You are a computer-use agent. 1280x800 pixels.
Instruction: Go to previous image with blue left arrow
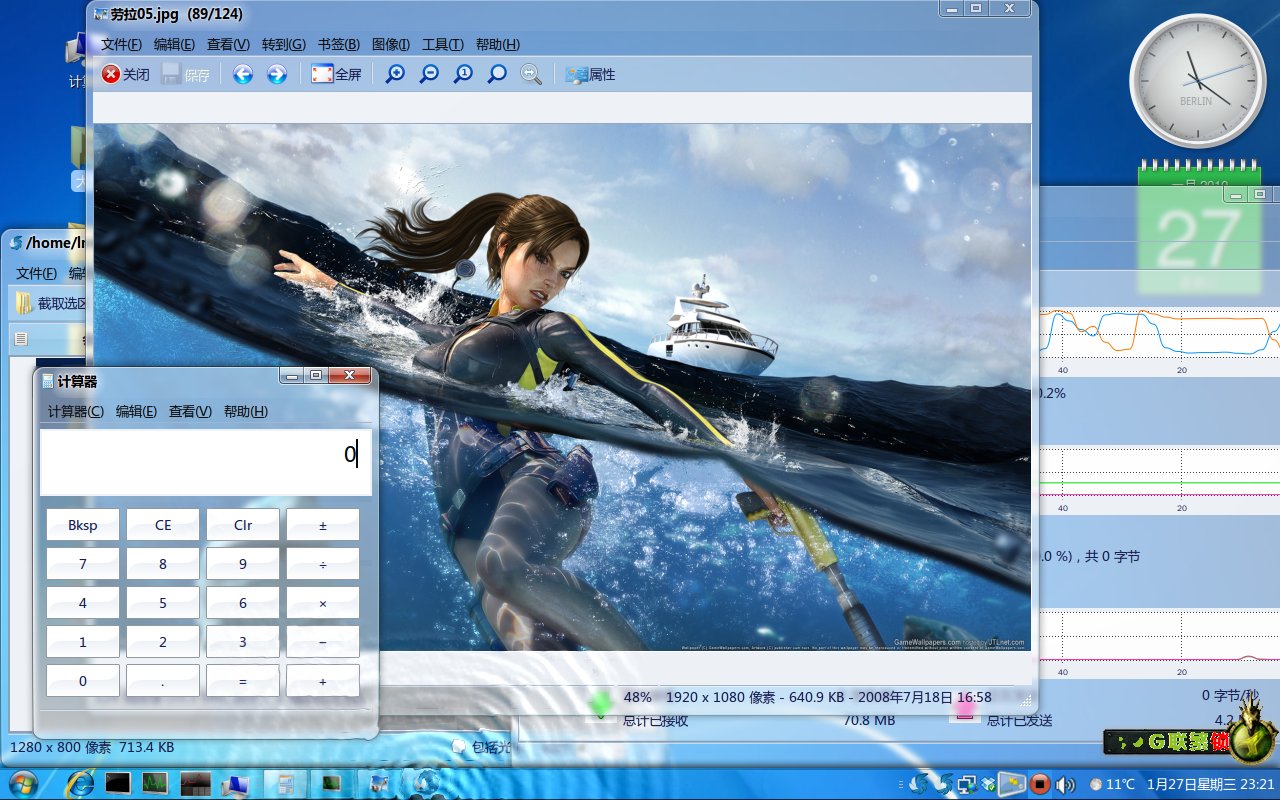click(243, 74)
